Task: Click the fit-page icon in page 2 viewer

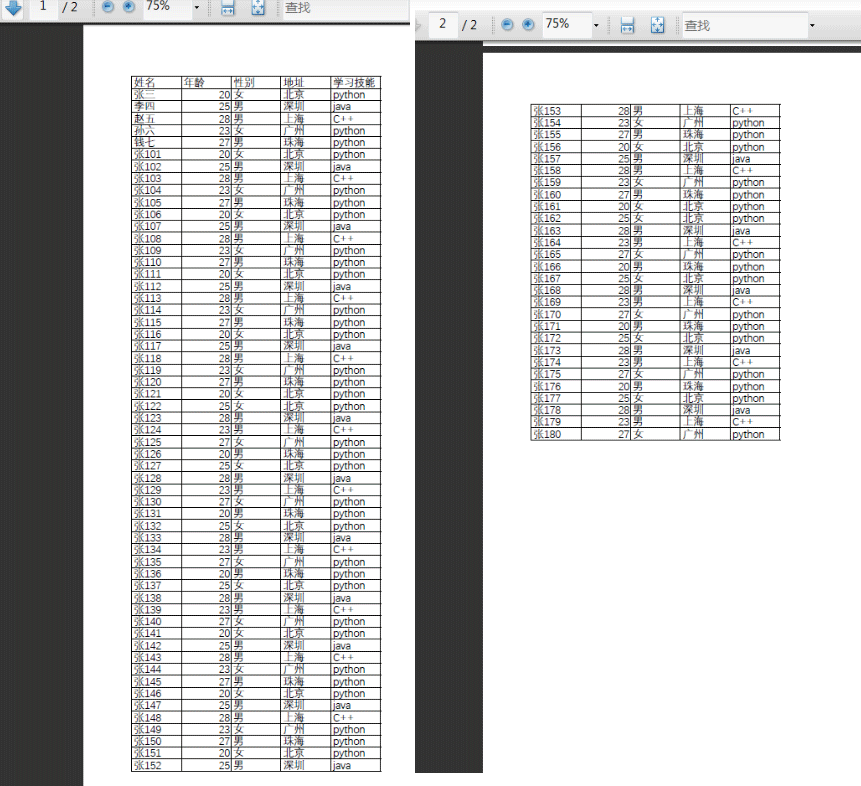Action: (657, 25)
